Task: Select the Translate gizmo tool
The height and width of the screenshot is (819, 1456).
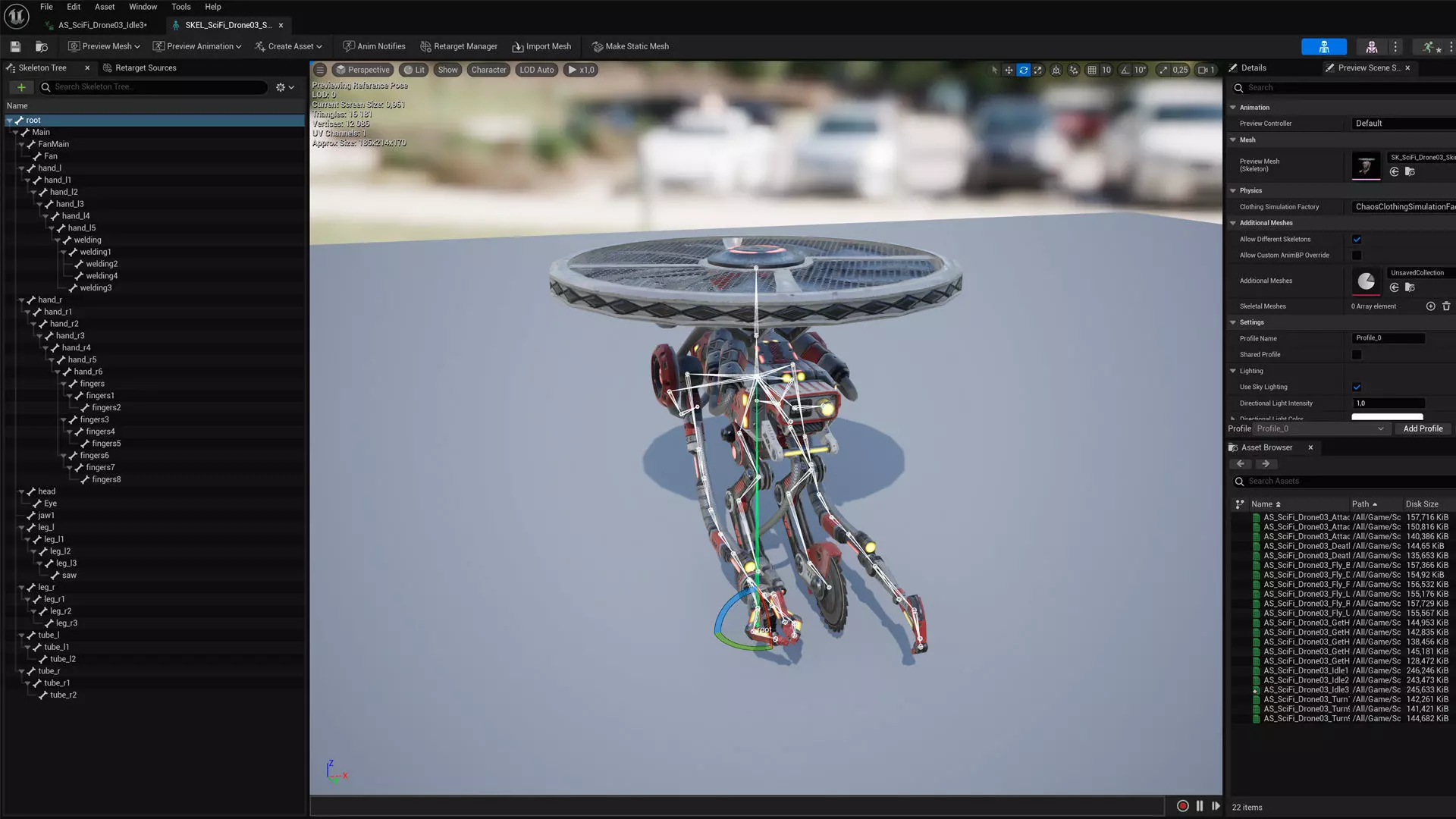Action: point(1009,70)
